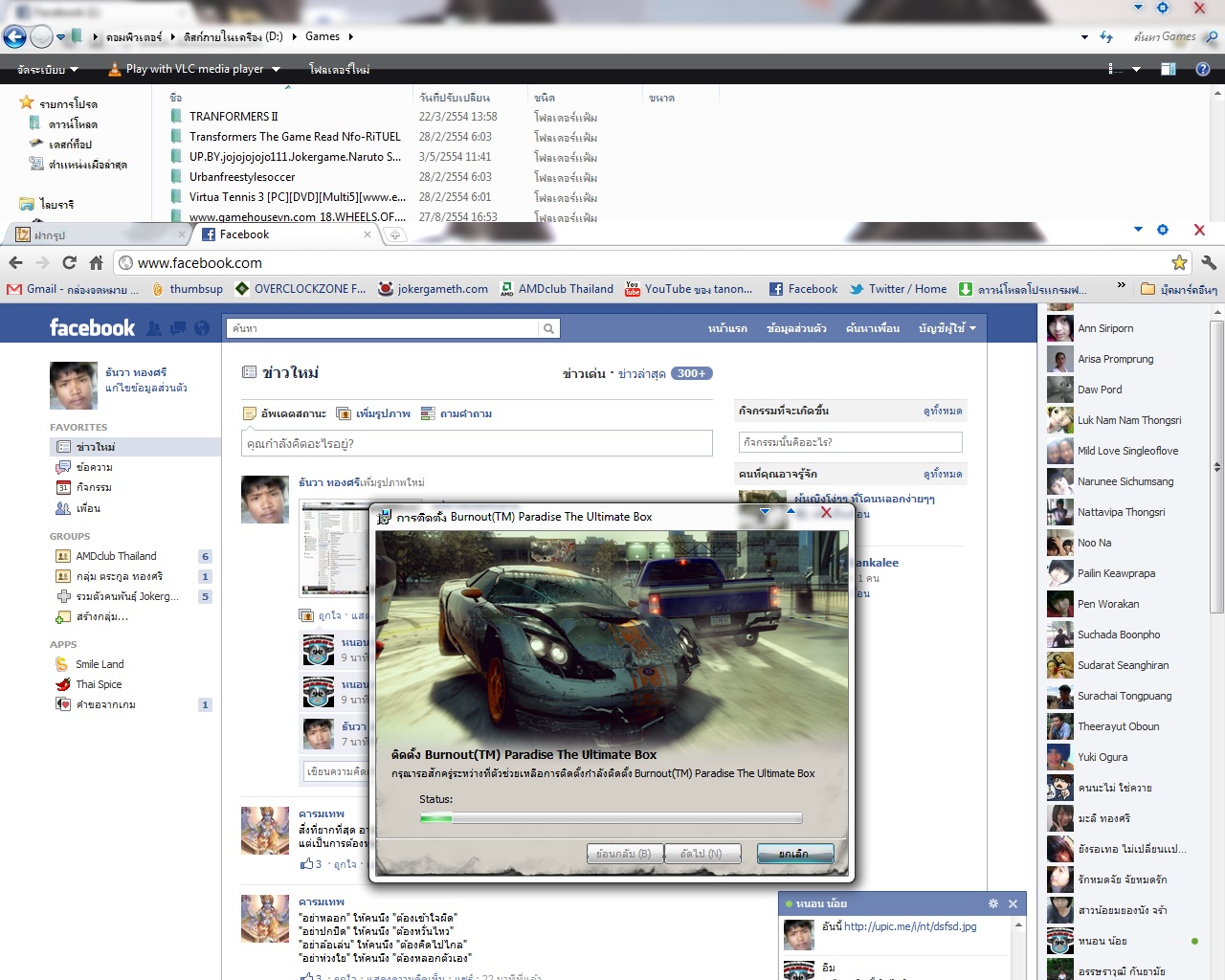Expand the Play with VLC dropdown arrow
Screen dimensions: 1225x980
tap(276, 69)
